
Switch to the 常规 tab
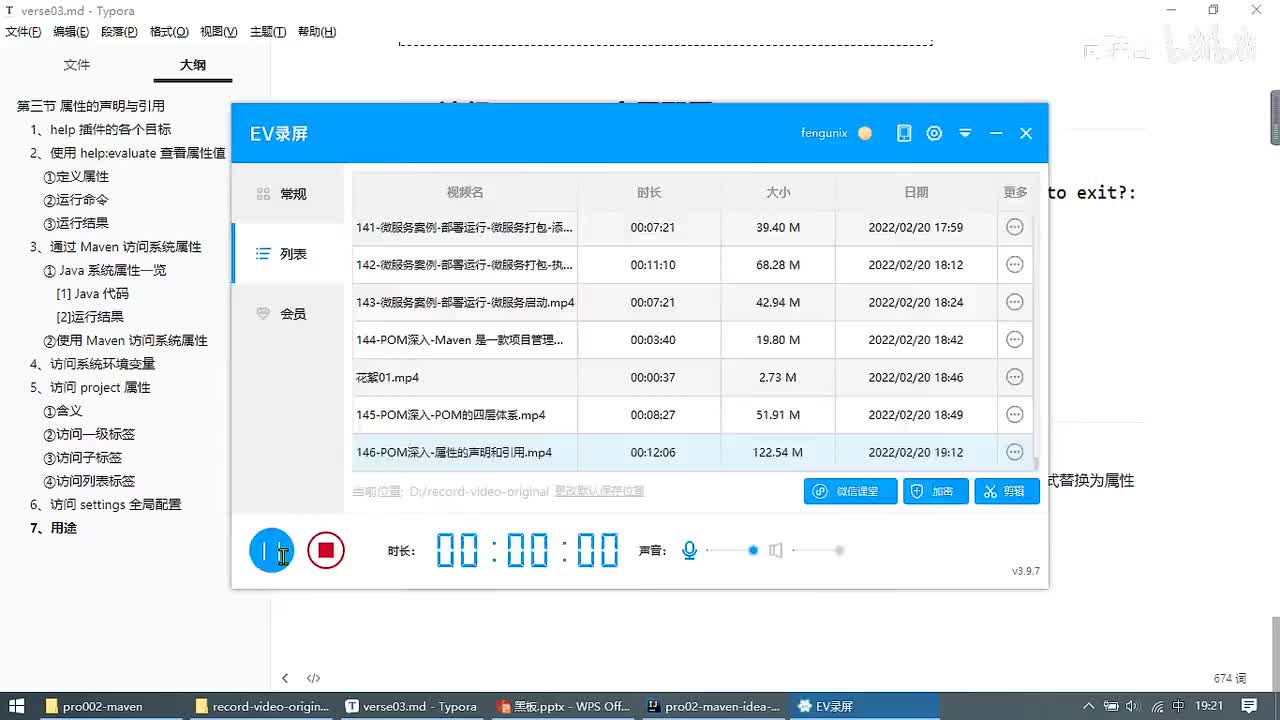[288, 194]
